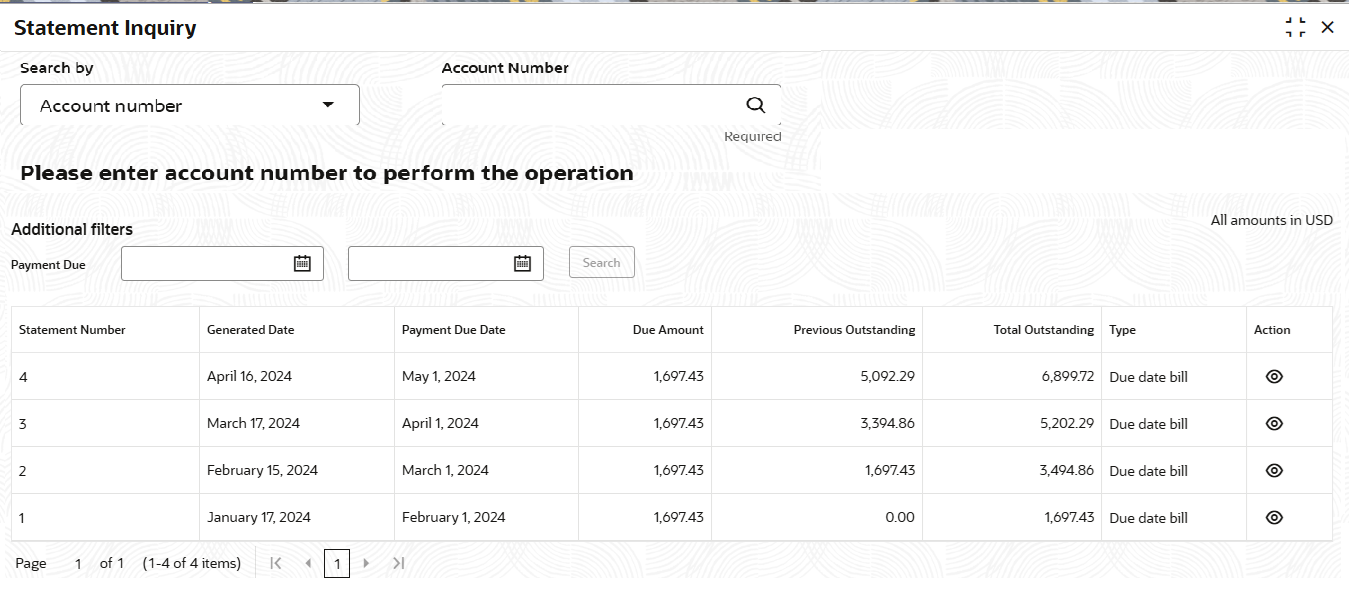
Task: Click the first Payment Due date field
Action: [x=206, y=263]
